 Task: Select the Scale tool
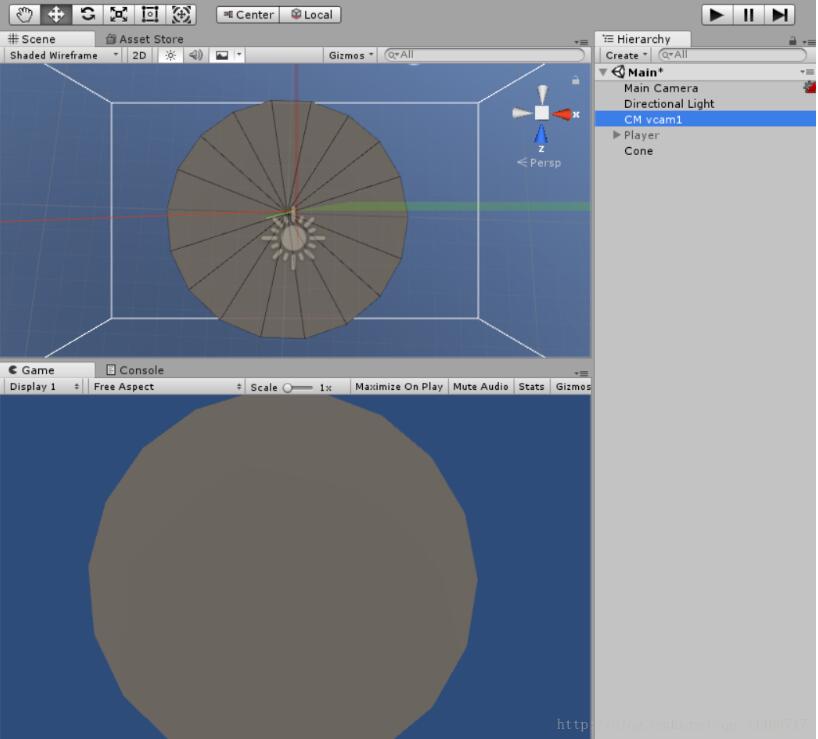click(118, 15)
